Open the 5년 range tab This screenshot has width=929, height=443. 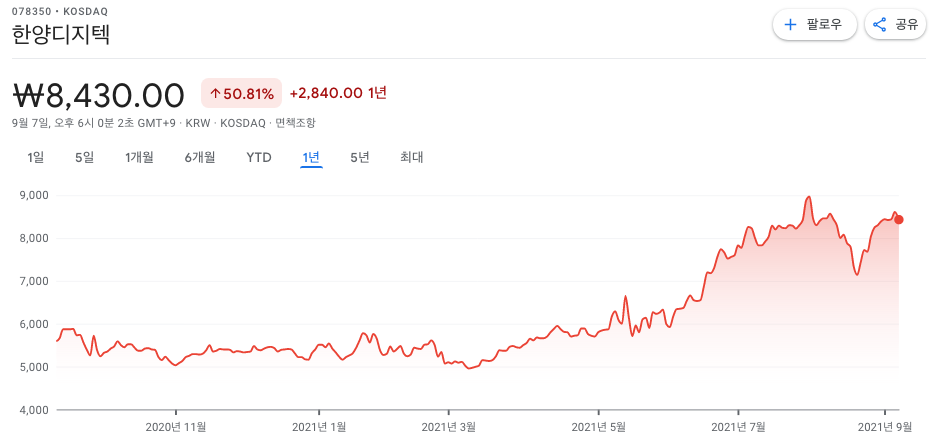tap(360, 158)
